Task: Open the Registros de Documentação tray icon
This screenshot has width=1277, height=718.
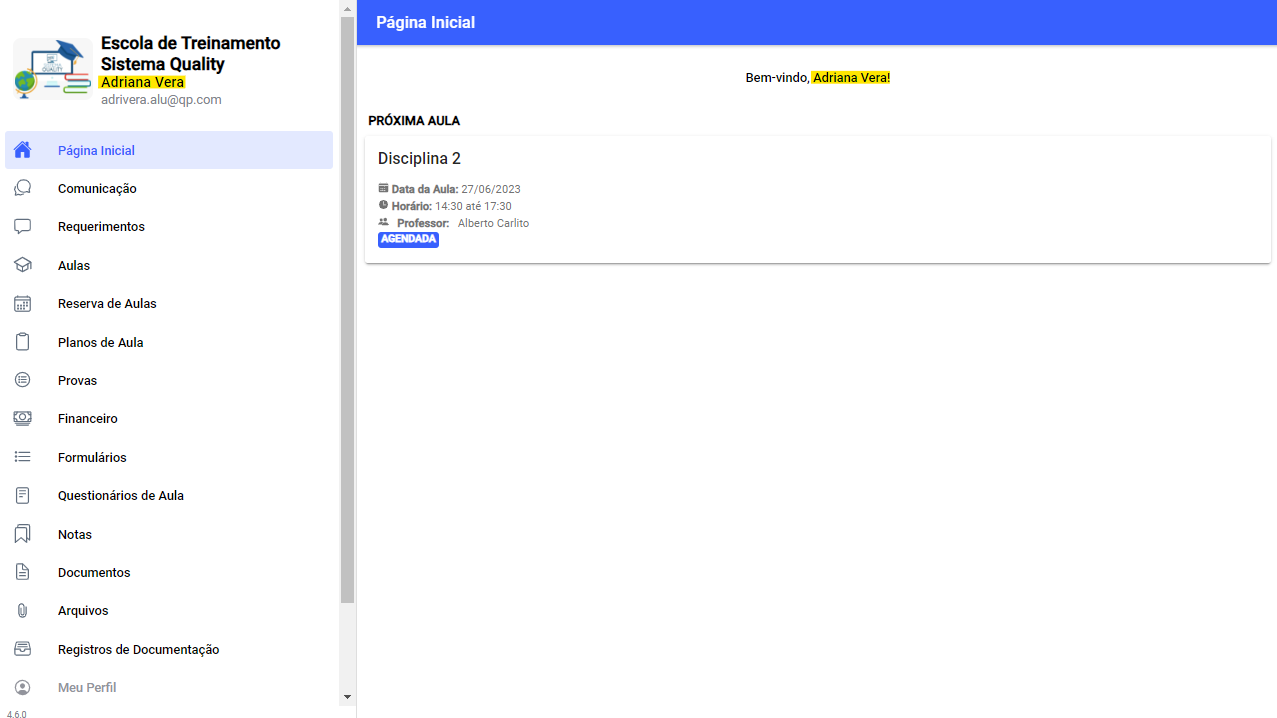Action: [x=22, y=649]
